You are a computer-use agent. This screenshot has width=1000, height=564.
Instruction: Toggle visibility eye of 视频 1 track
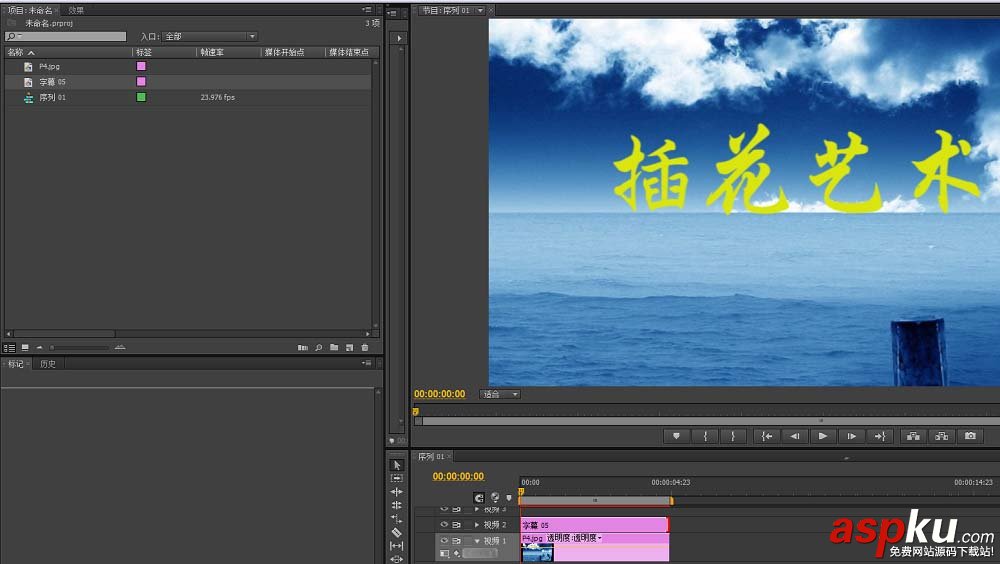444,540
